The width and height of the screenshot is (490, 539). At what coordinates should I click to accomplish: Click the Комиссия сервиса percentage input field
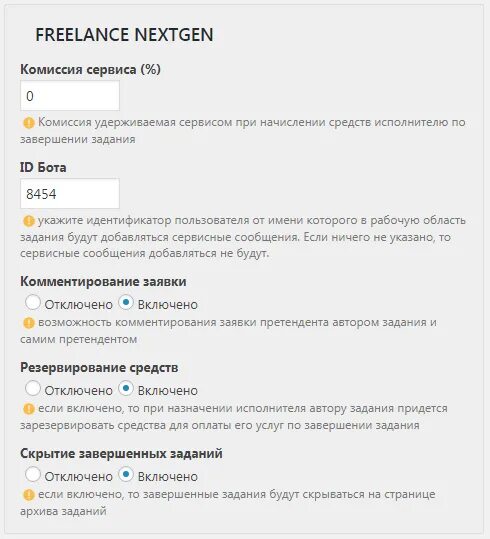point(70,96)
